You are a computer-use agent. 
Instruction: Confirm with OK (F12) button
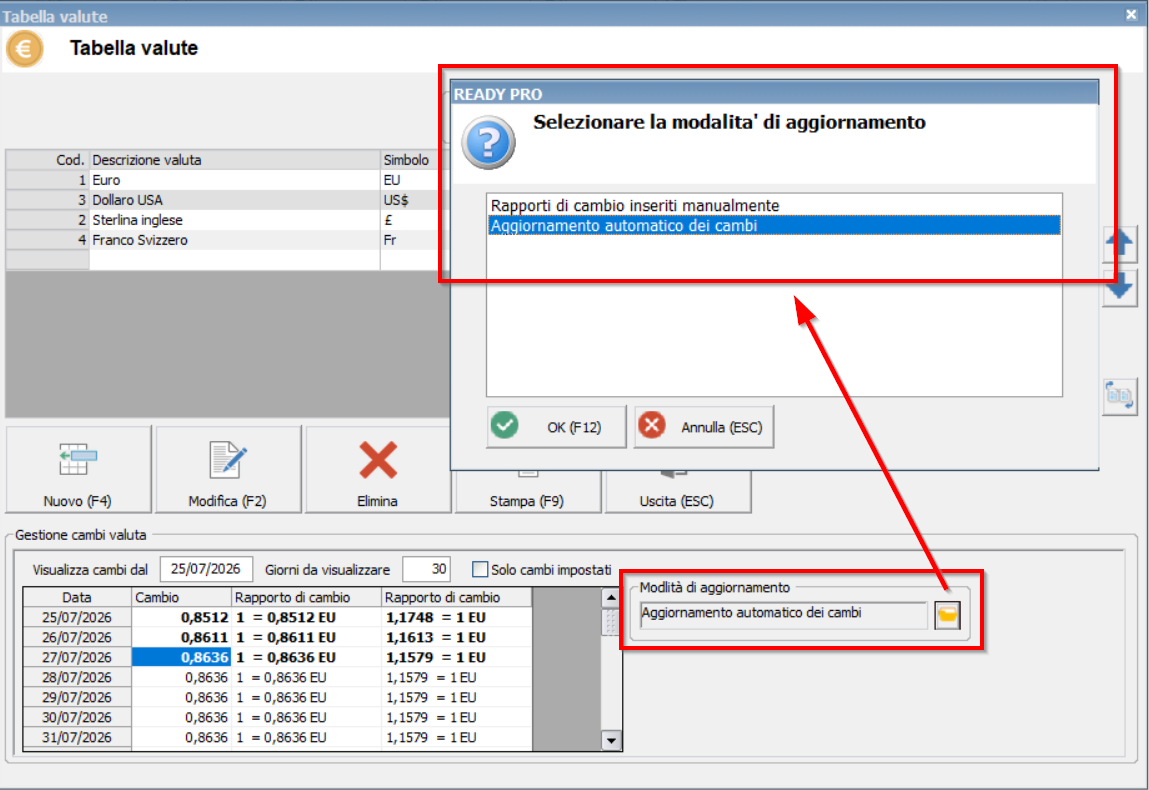point(556,427)
